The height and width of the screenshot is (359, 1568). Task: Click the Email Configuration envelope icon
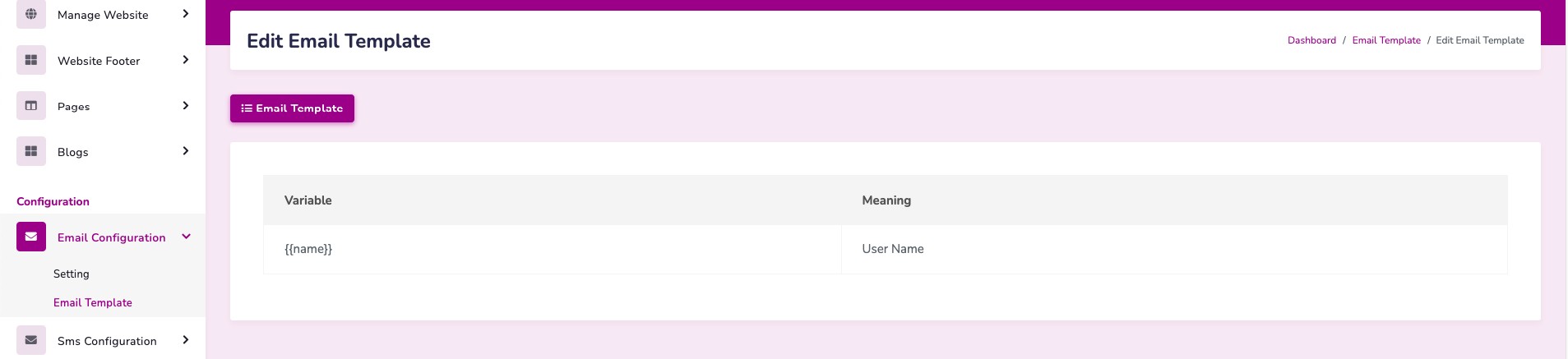pos(31,237)
